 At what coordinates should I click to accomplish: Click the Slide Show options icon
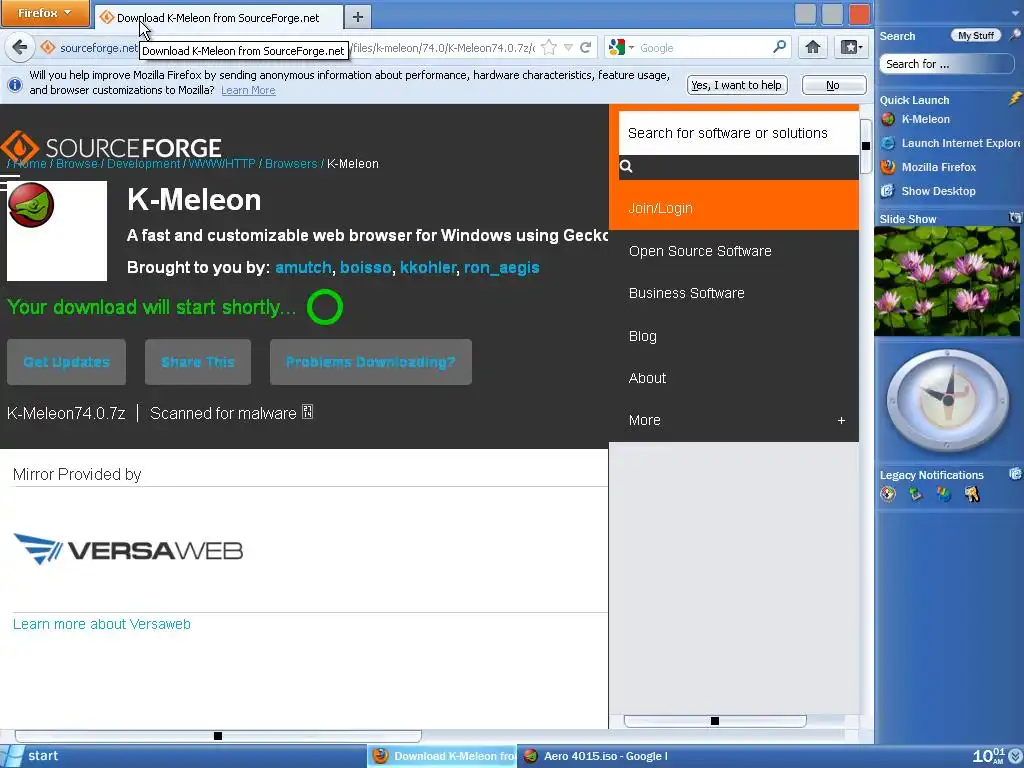click(1015, 217)
